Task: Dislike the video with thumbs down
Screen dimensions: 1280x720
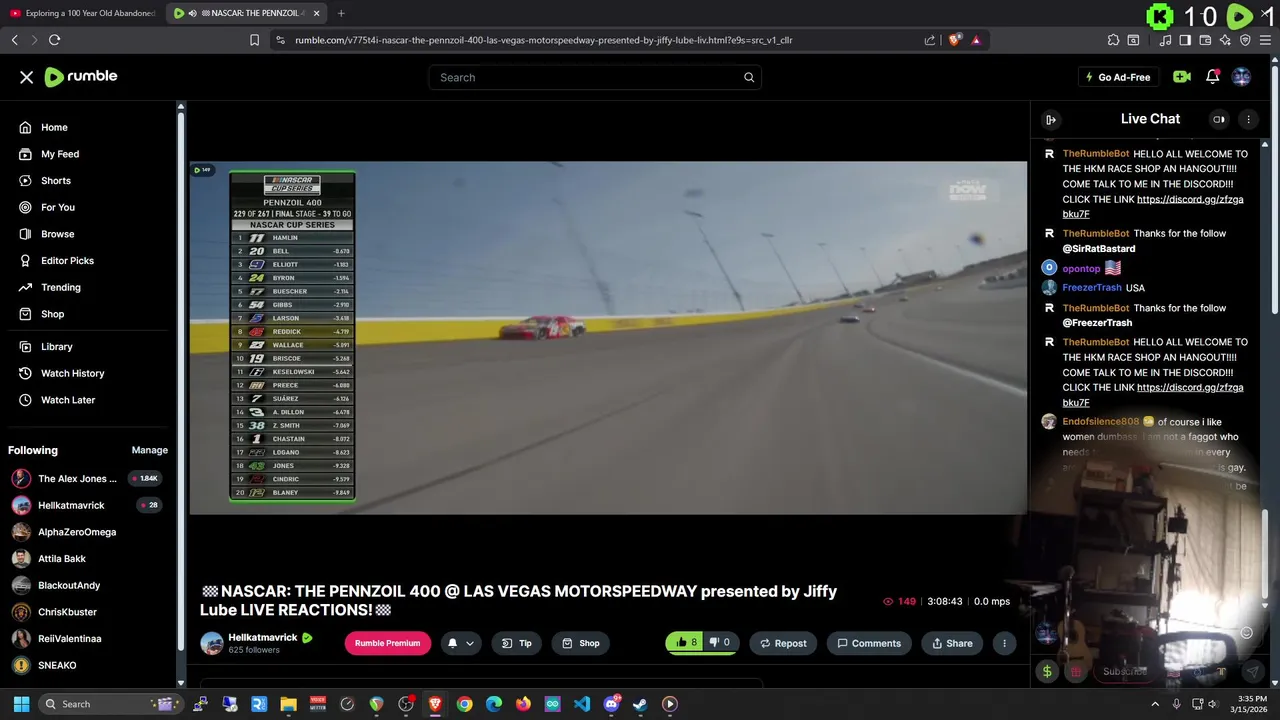Action: [720, 643]
